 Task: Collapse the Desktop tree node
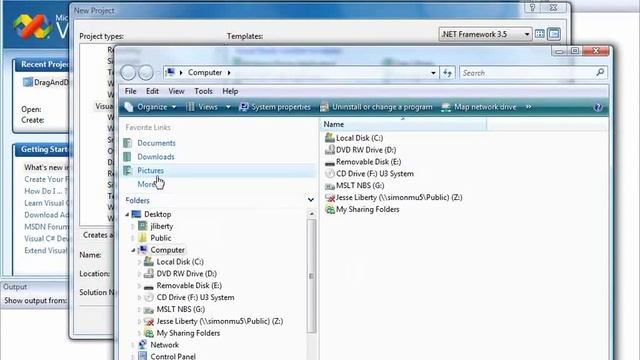(127, 214)
